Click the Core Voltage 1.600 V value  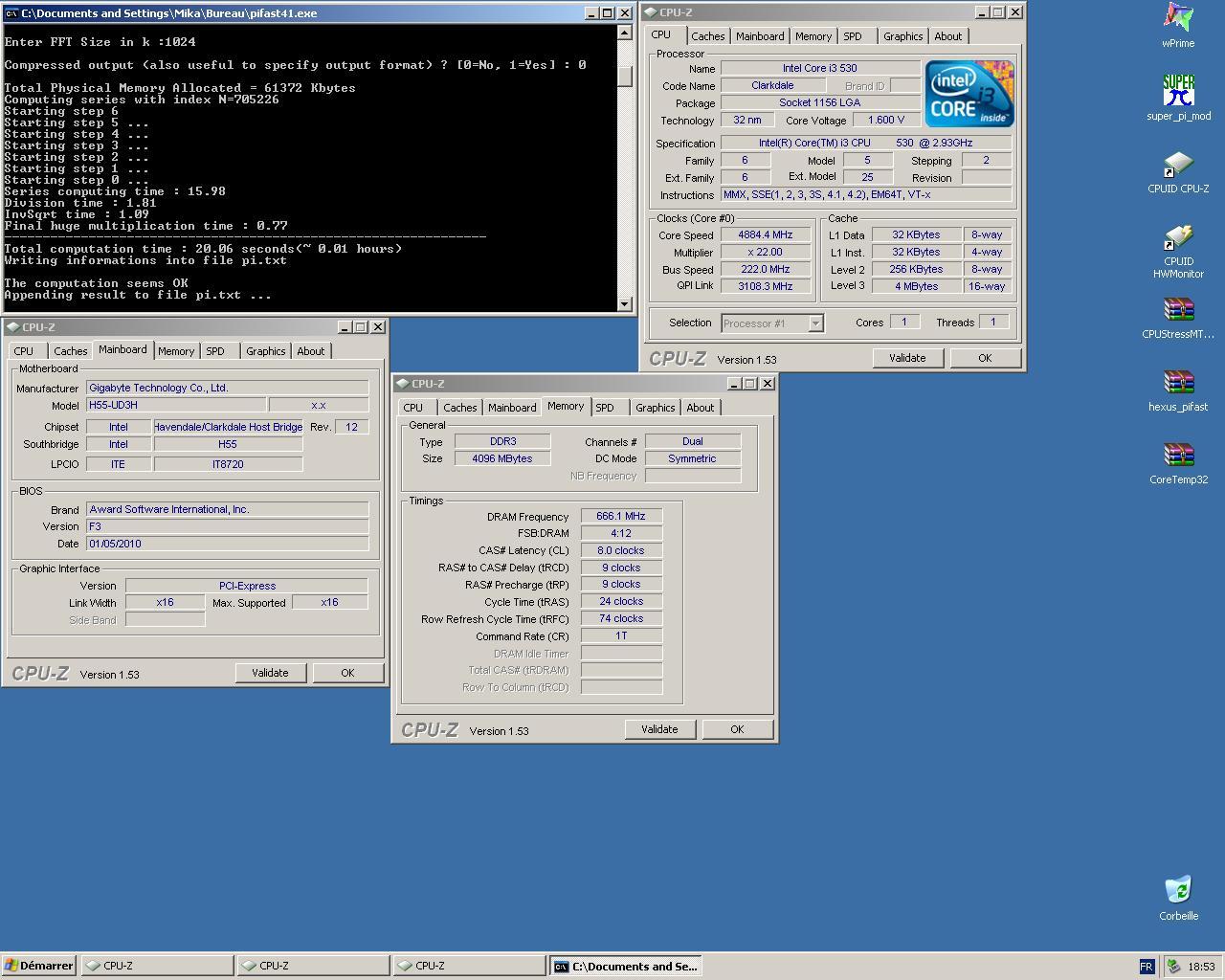(x=886, y=121)
